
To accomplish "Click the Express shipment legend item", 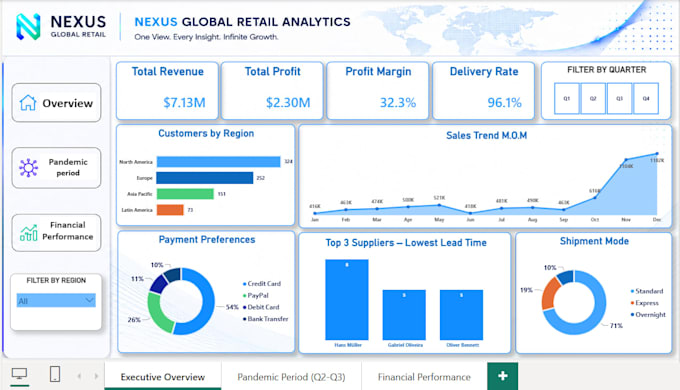I will click(x=645, y=303).
